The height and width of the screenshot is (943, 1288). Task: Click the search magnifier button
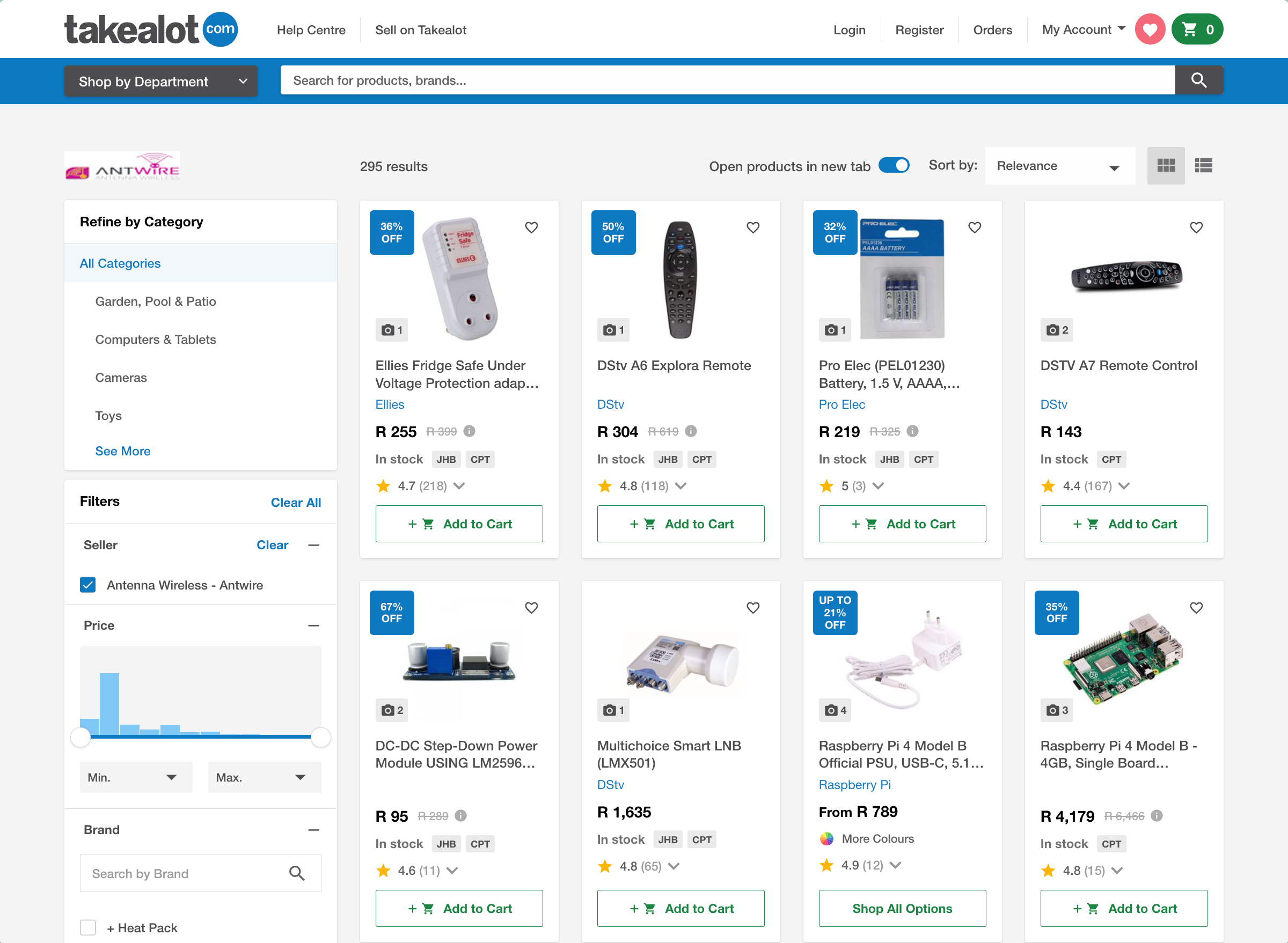point(1198,80)
